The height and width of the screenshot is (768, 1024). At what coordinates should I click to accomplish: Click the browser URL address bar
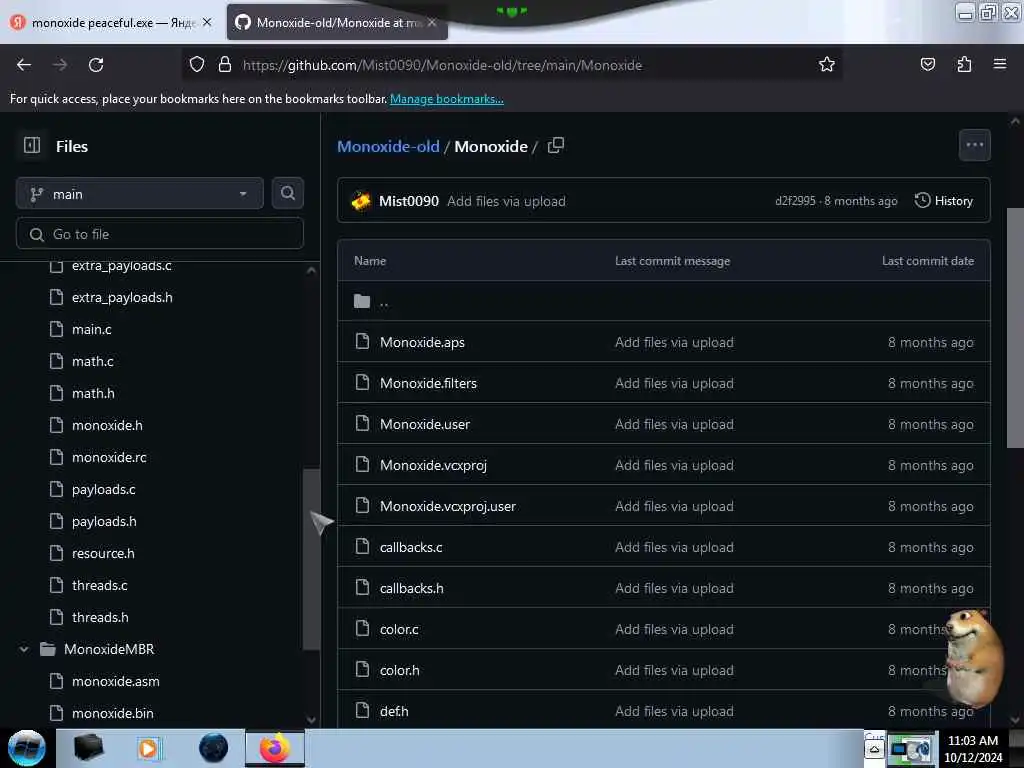(x=511, y=65)
